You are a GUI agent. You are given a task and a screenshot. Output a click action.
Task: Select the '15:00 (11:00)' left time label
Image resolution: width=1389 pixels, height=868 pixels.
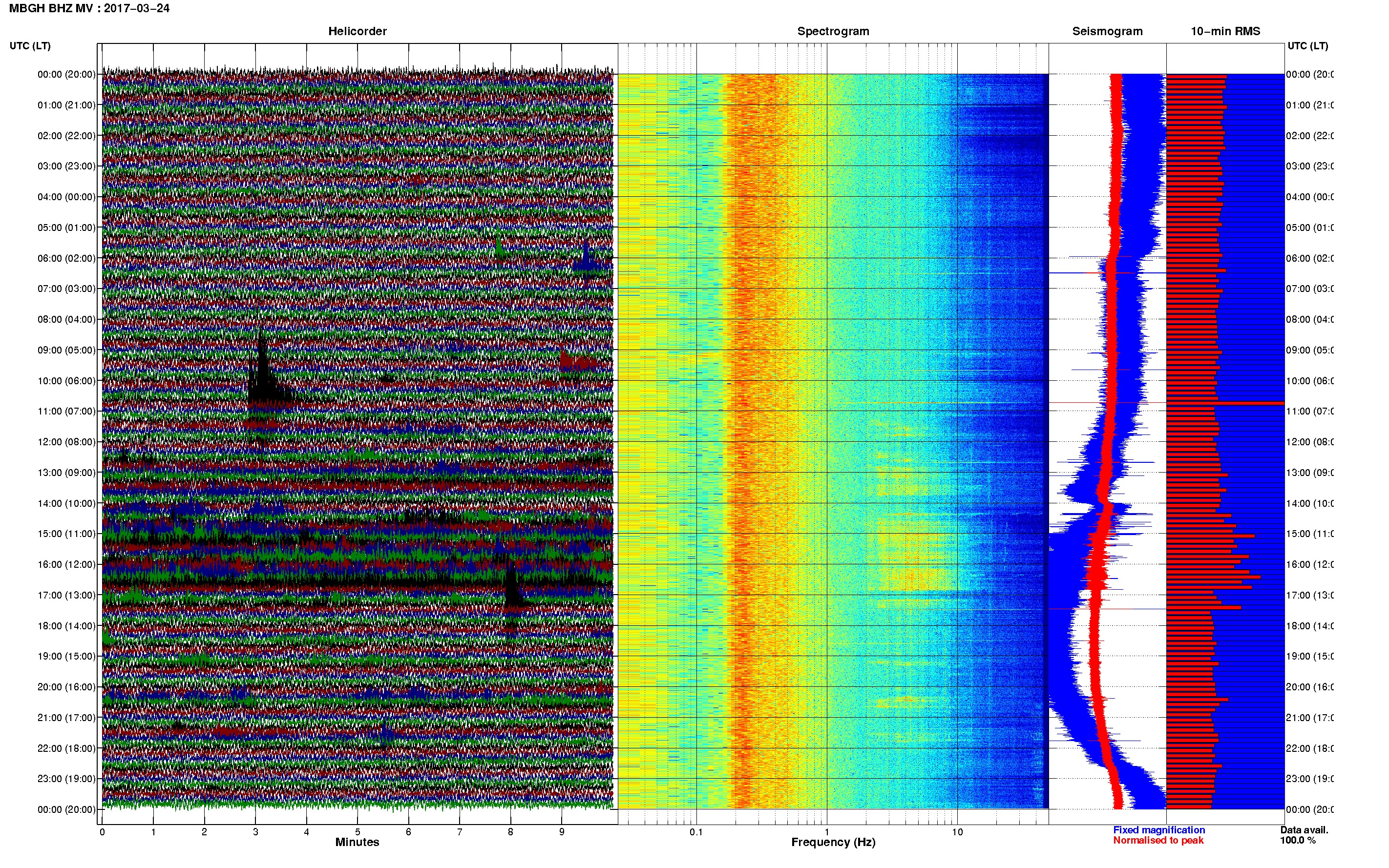[x=66, y=533]
